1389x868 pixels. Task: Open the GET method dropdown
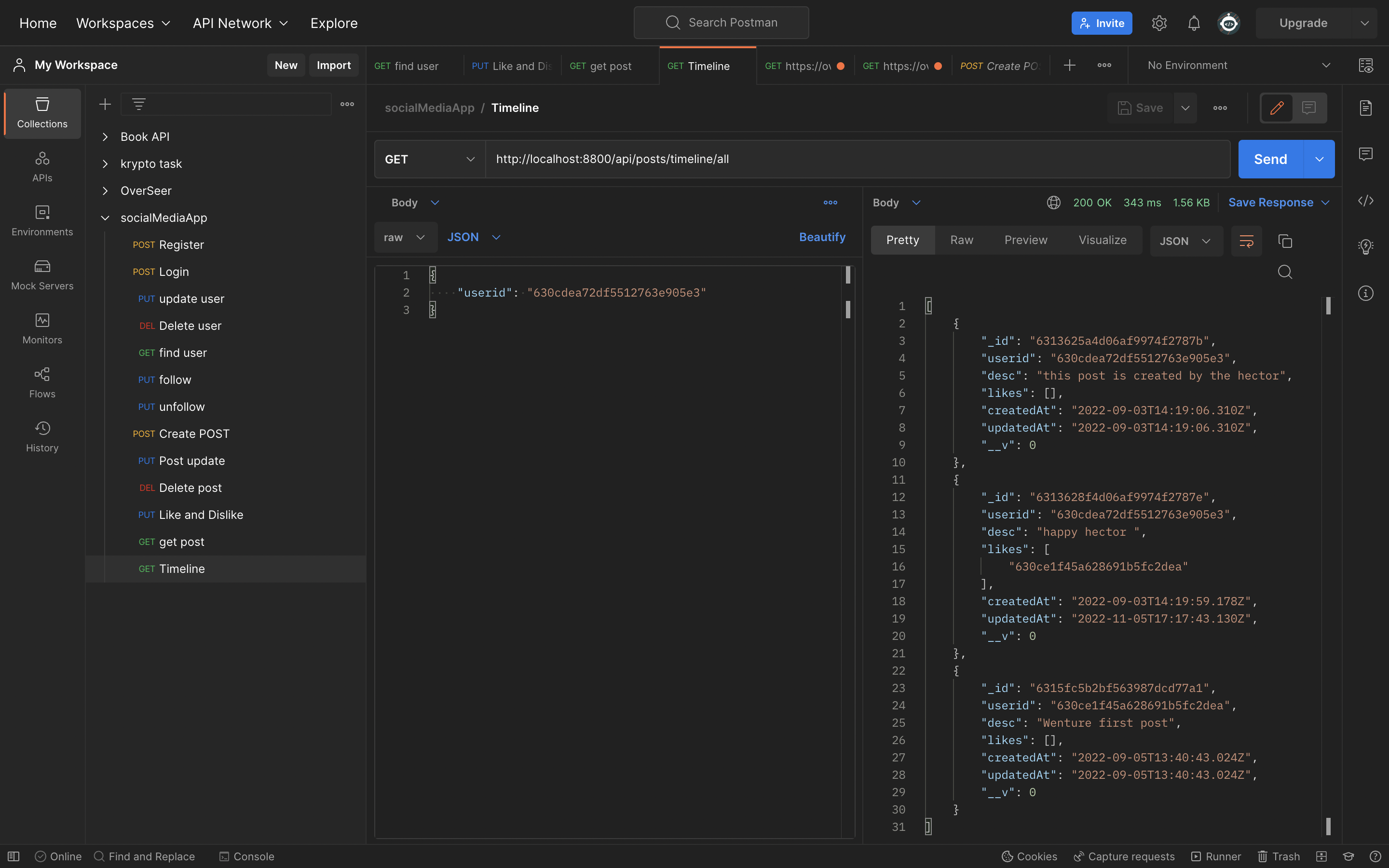click(x=430, y=159)
